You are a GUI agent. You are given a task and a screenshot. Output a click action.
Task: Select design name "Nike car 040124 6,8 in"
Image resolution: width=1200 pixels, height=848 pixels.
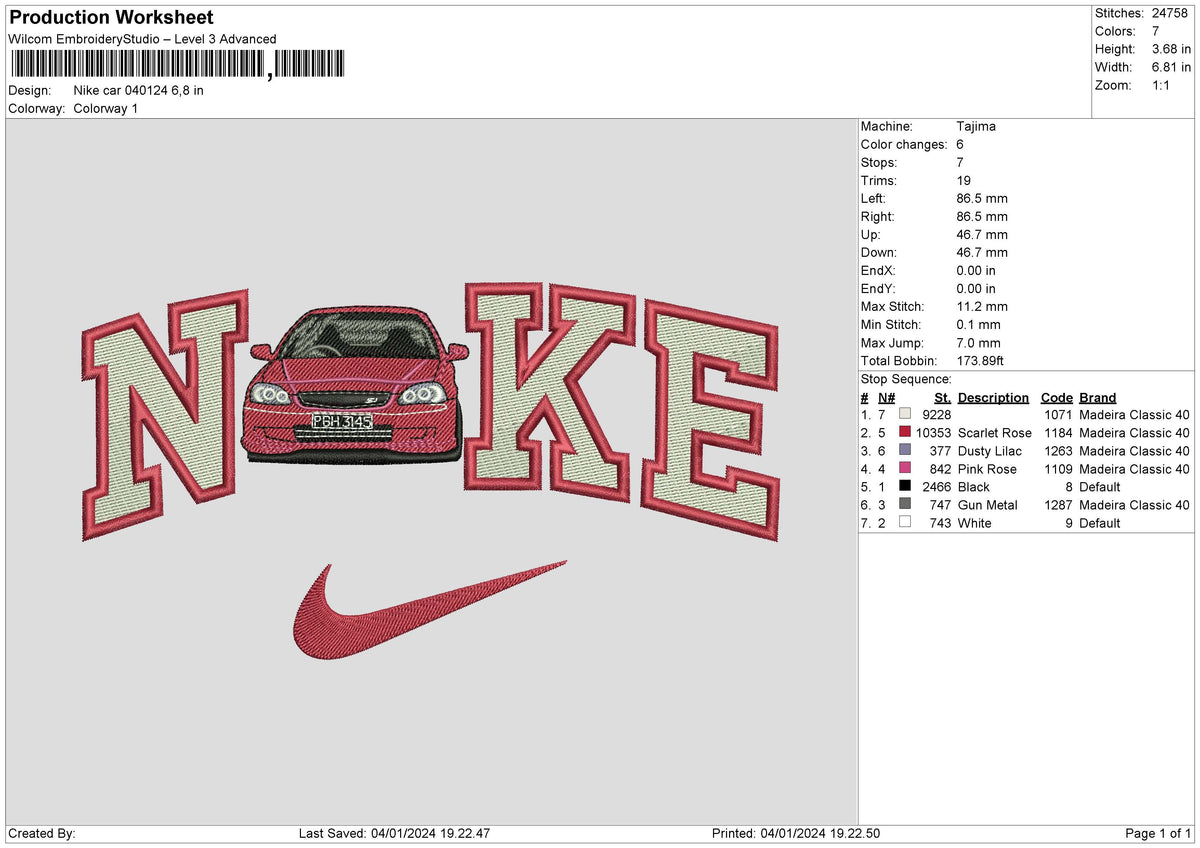coord(139,90)
